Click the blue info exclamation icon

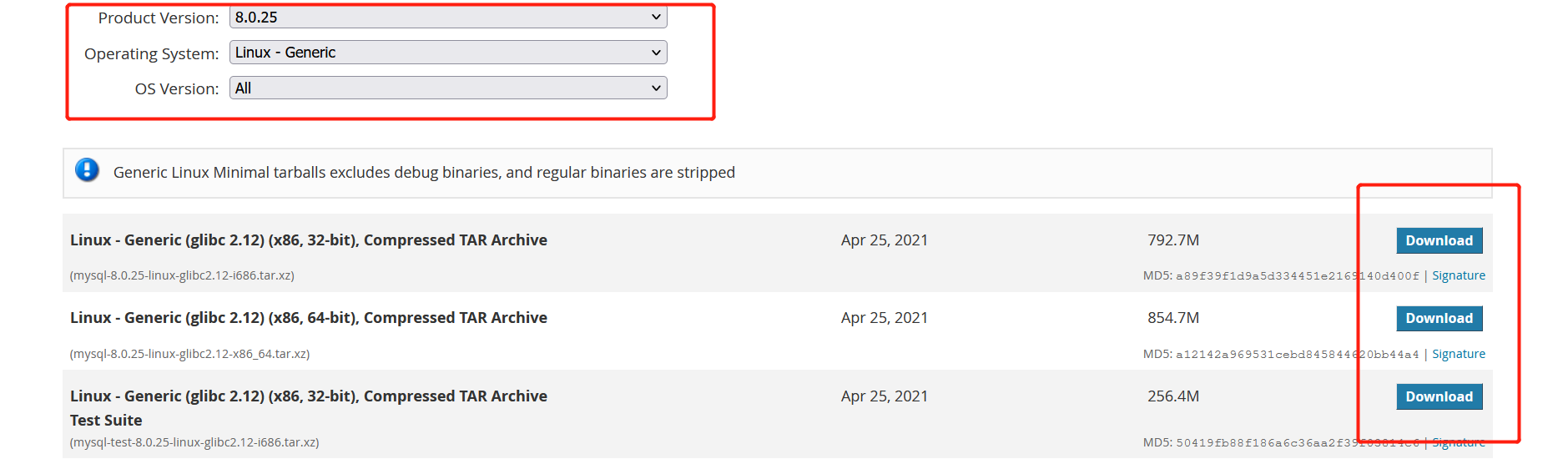[x=87, y=170]
